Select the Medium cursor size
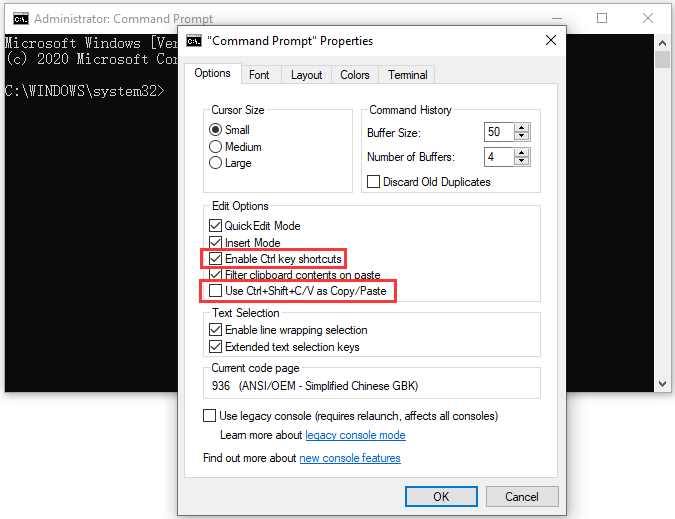Screen dimensions: 675x519 tap(216, 147)
